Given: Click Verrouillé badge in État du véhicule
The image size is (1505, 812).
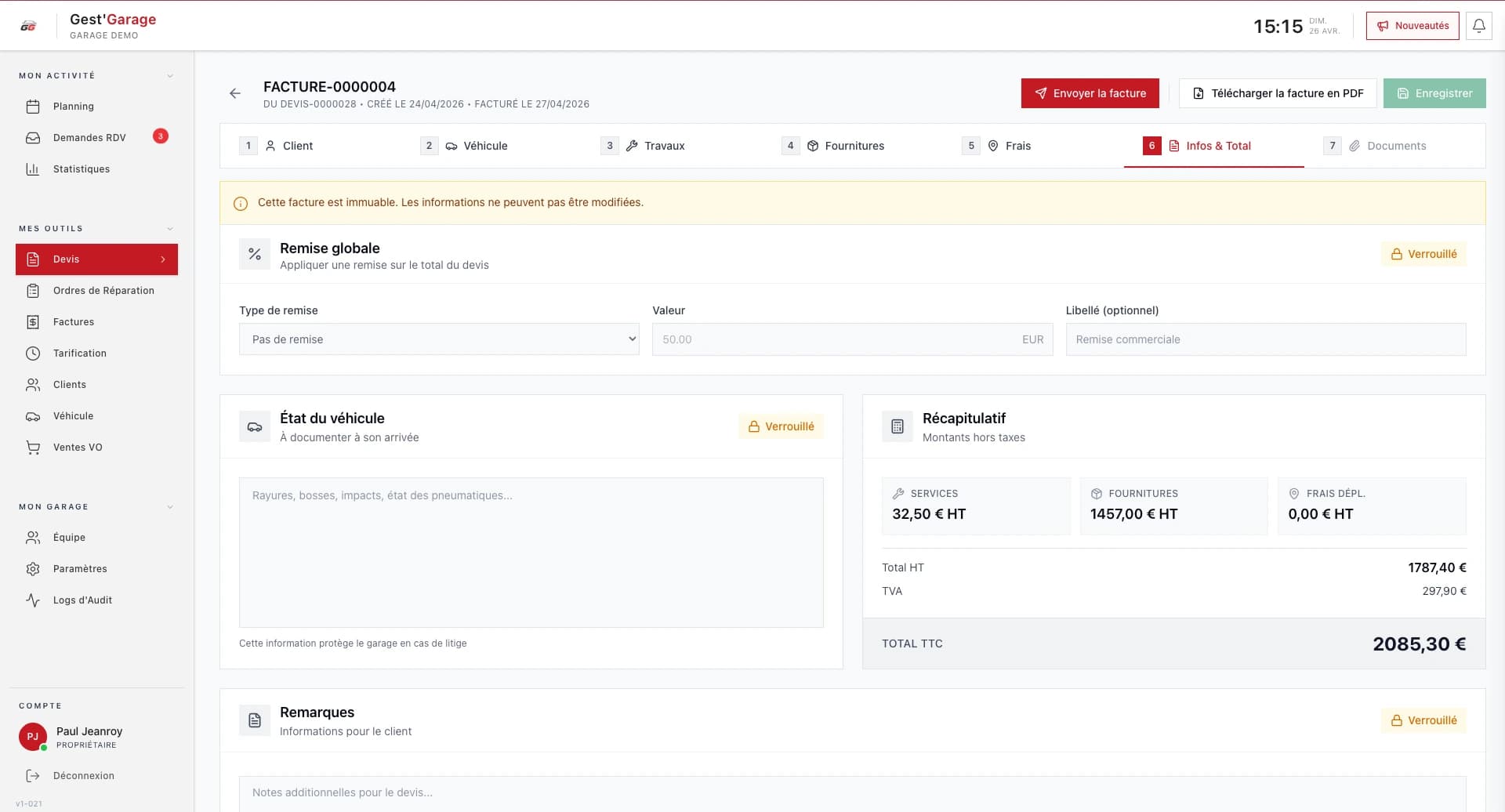Looking at the screenshot, I should tap(781, 426).
